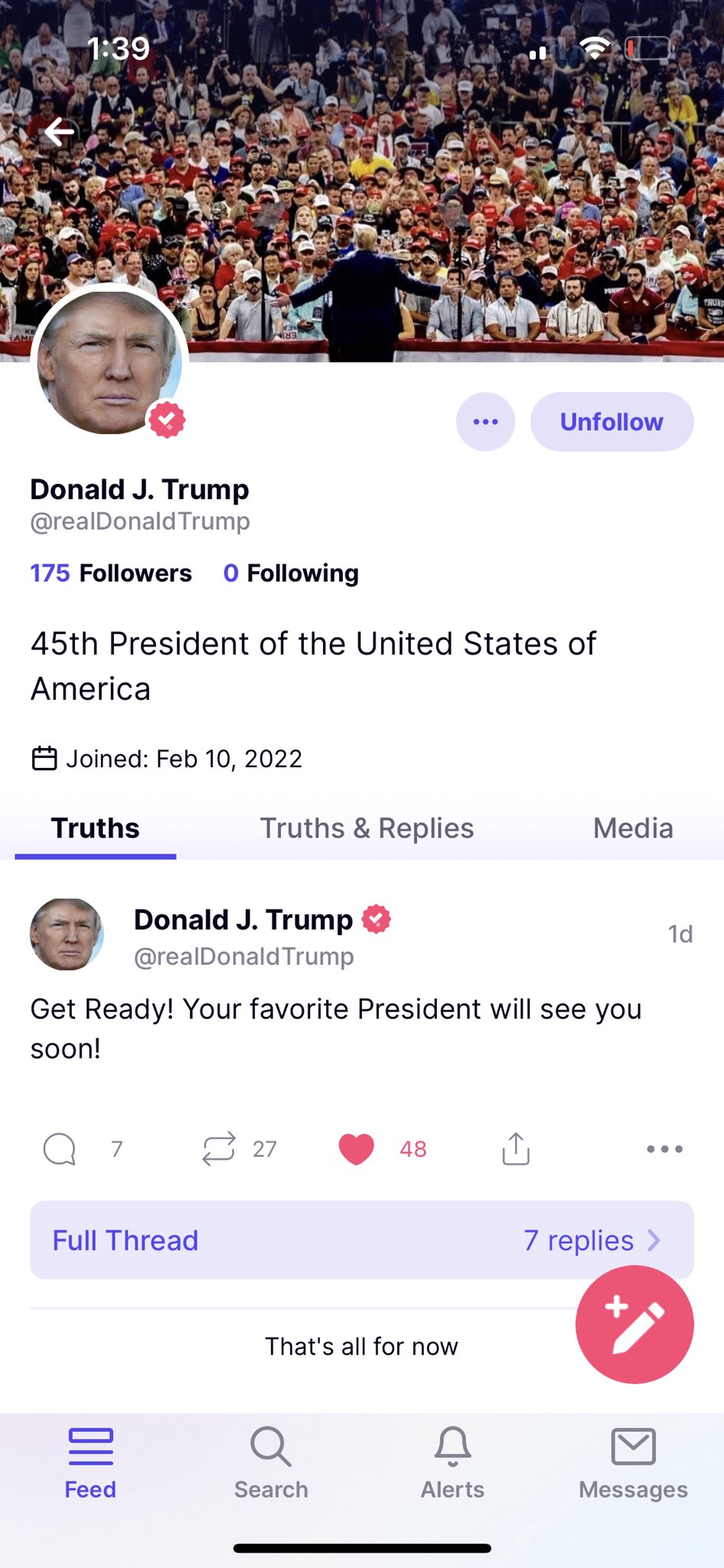Image resolution: width=724 pixels, height=1568 pixels.
Task: Open the Search tab in the bottom bar
Action: 271,1462
